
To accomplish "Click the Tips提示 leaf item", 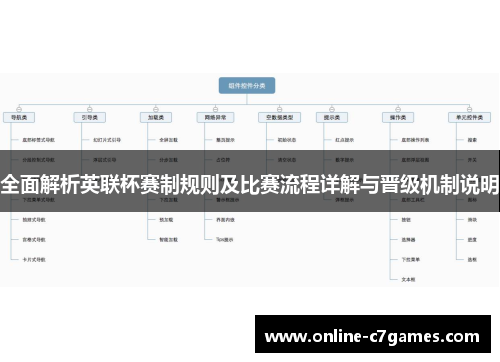I will tap(225, 240).
